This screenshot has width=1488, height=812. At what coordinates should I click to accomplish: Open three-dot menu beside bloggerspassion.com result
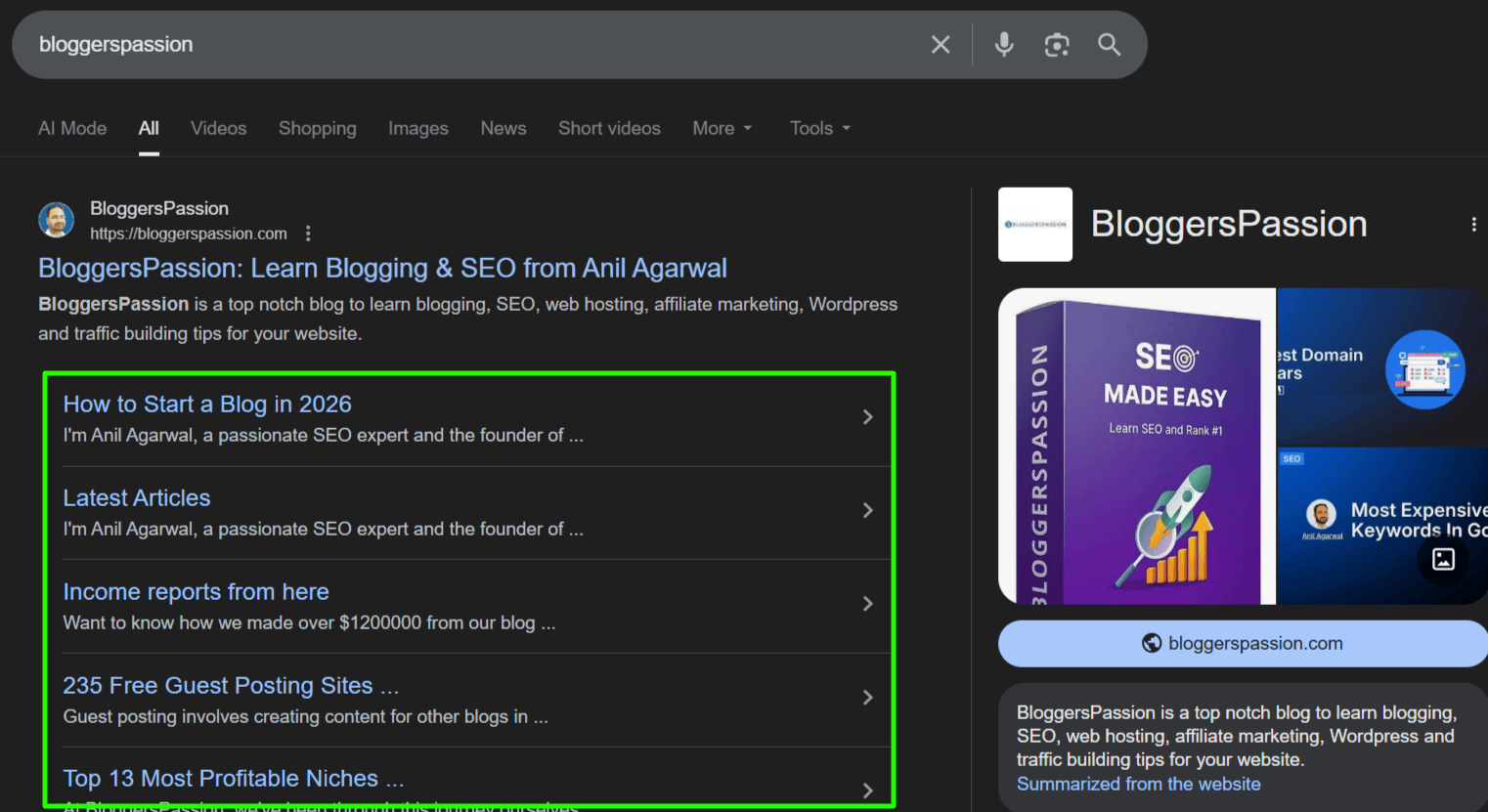(308, 234)
